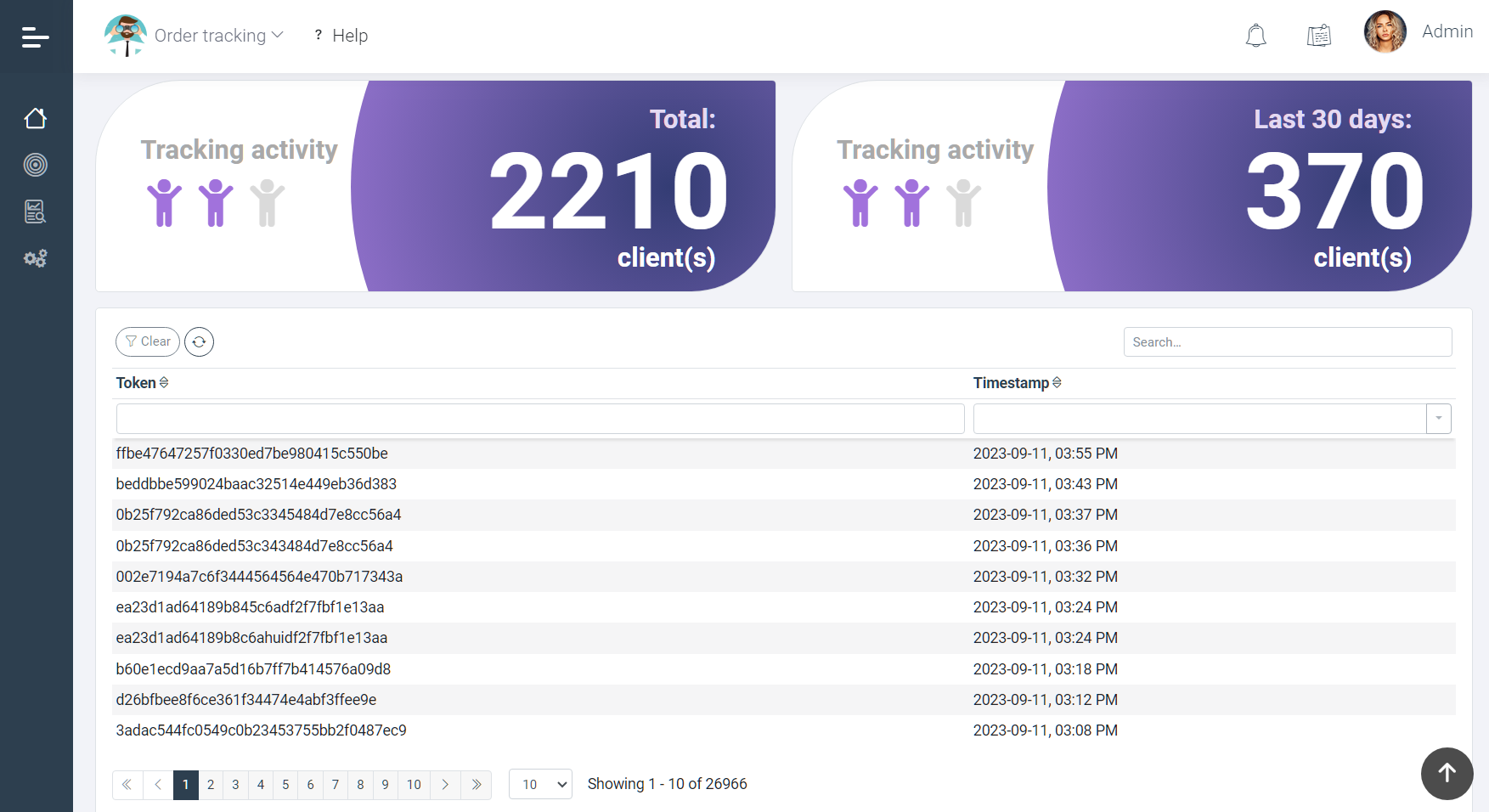Image resolution: width=1489 pixels, height=812 pixels.
Task: Click the scroll-to-top arrow button
Action: click(x=1447, y=774)
